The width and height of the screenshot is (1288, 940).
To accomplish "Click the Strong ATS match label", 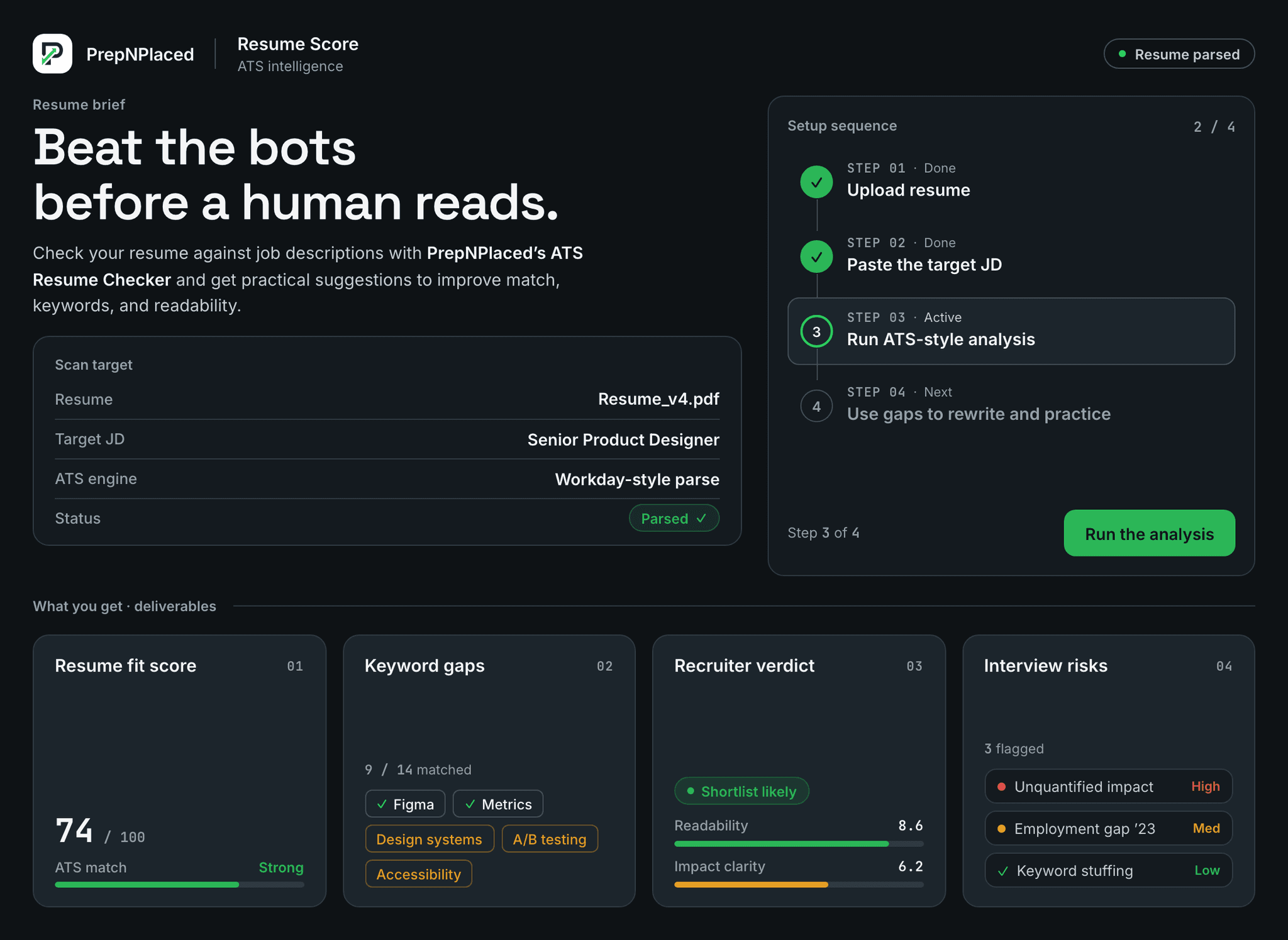I will (x=281, y=868).
